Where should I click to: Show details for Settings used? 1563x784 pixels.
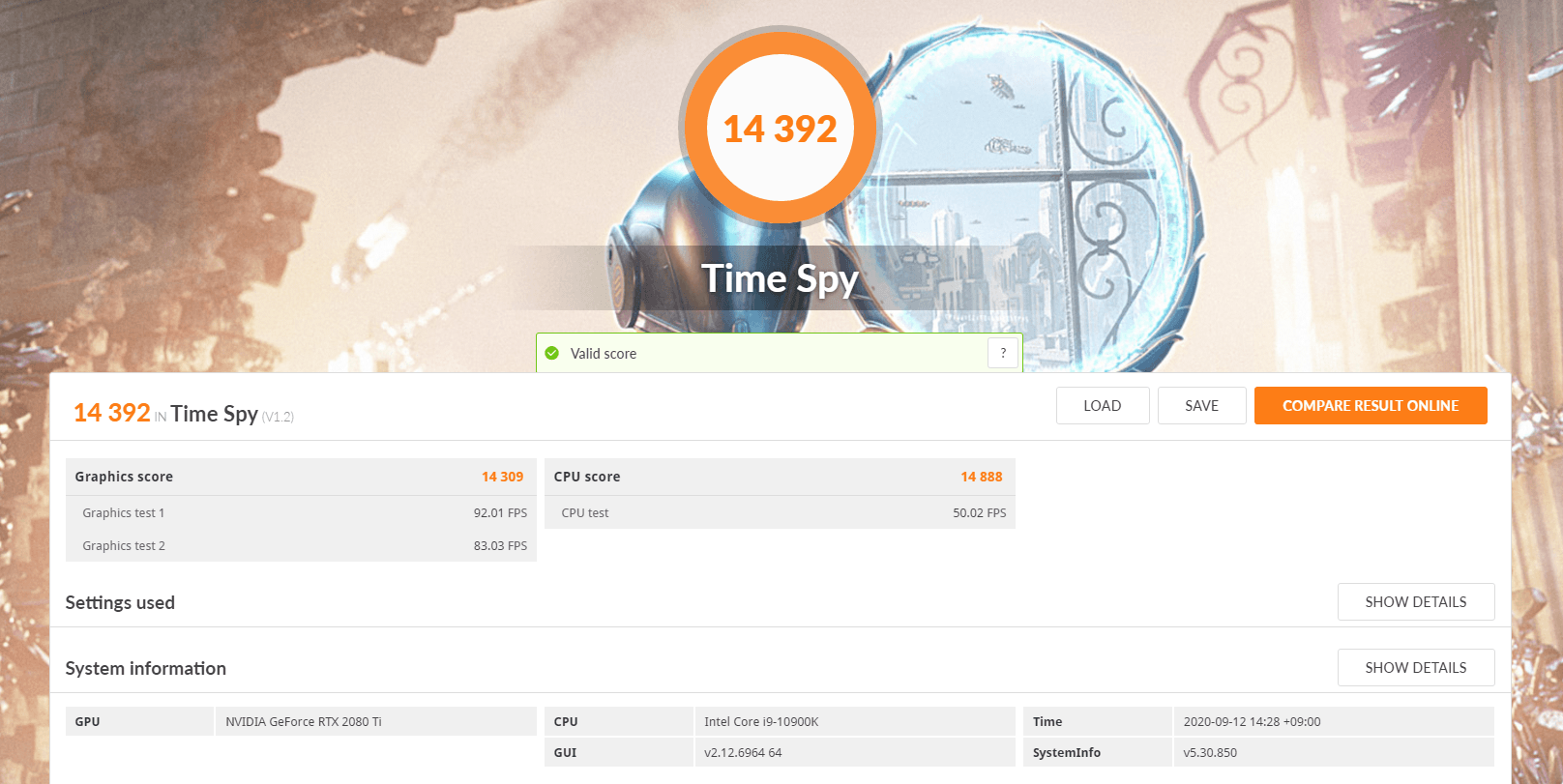click(x=1416, y=602)
